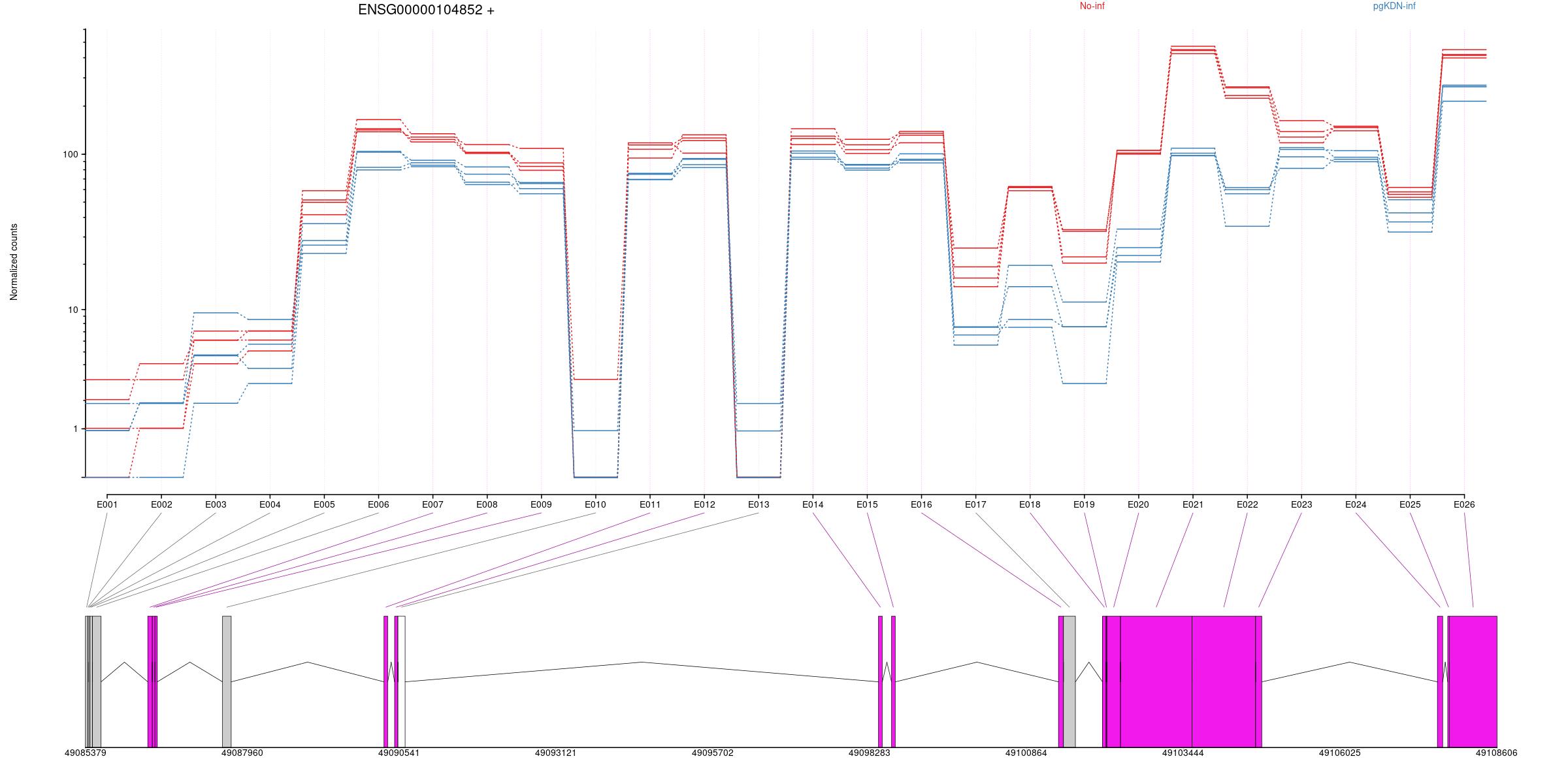Click the genomic coordinate 49103444
1568x784 pixels.
point(1183,753)
